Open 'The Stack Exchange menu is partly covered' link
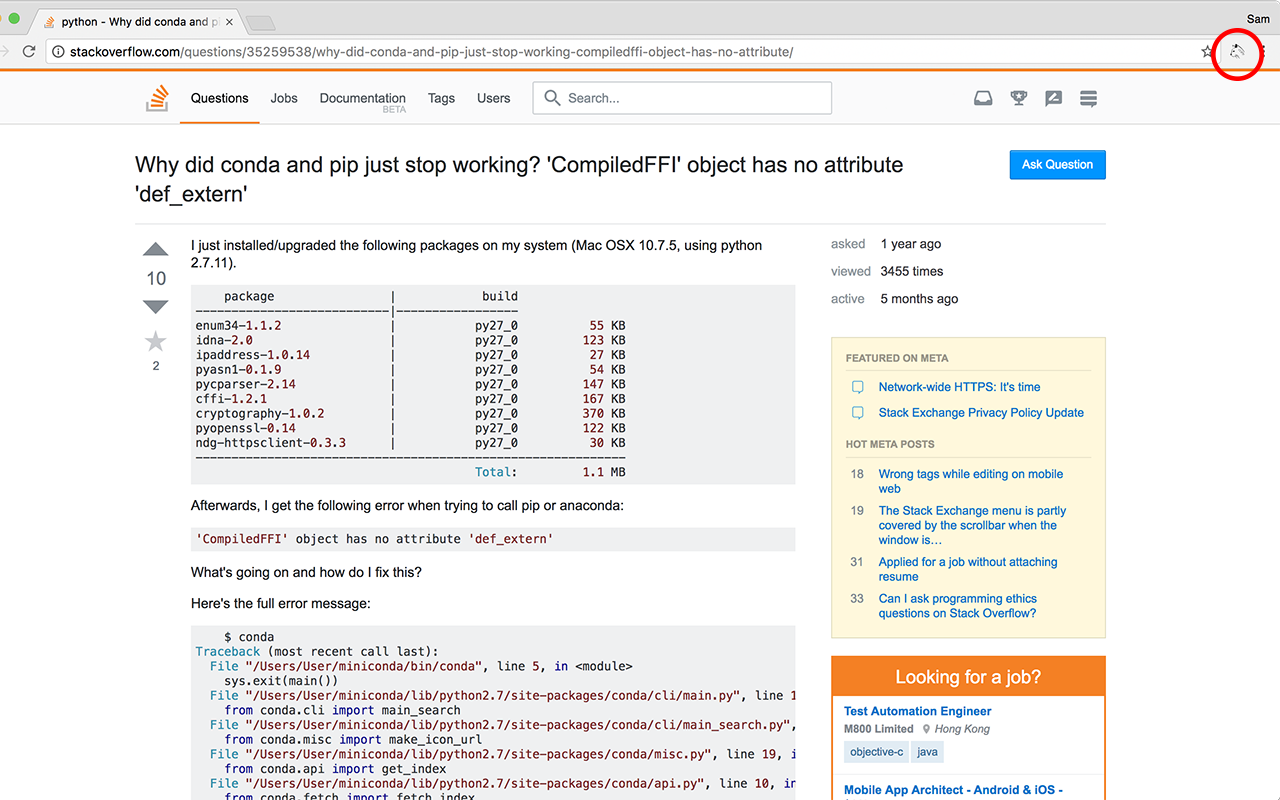The width and height of the screenshot is (1280, 800). click(972, 525)
